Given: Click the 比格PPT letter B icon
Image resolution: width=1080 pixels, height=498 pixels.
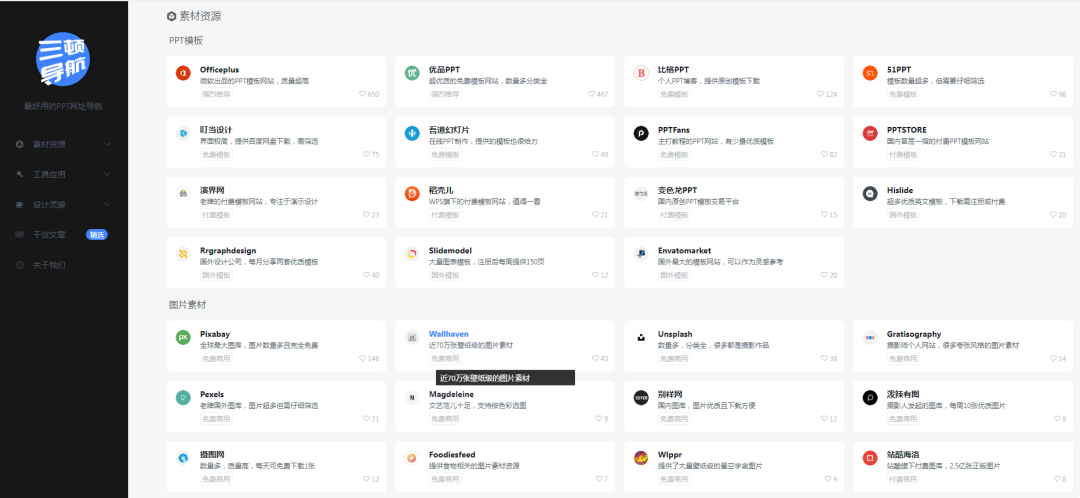Looking at the screenshot, I should [x=641, y=74].
